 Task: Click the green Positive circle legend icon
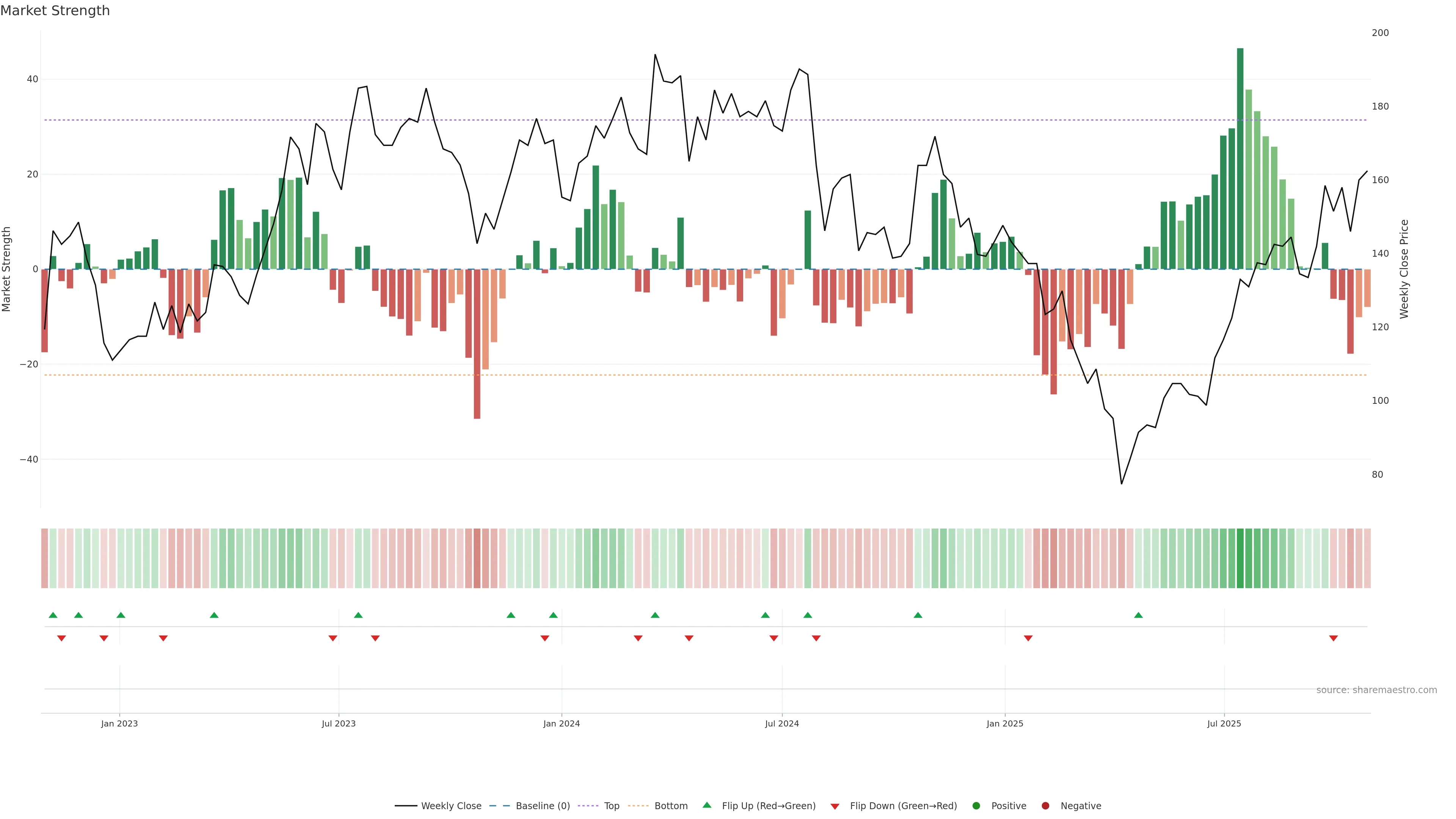(x=976, y=806)
